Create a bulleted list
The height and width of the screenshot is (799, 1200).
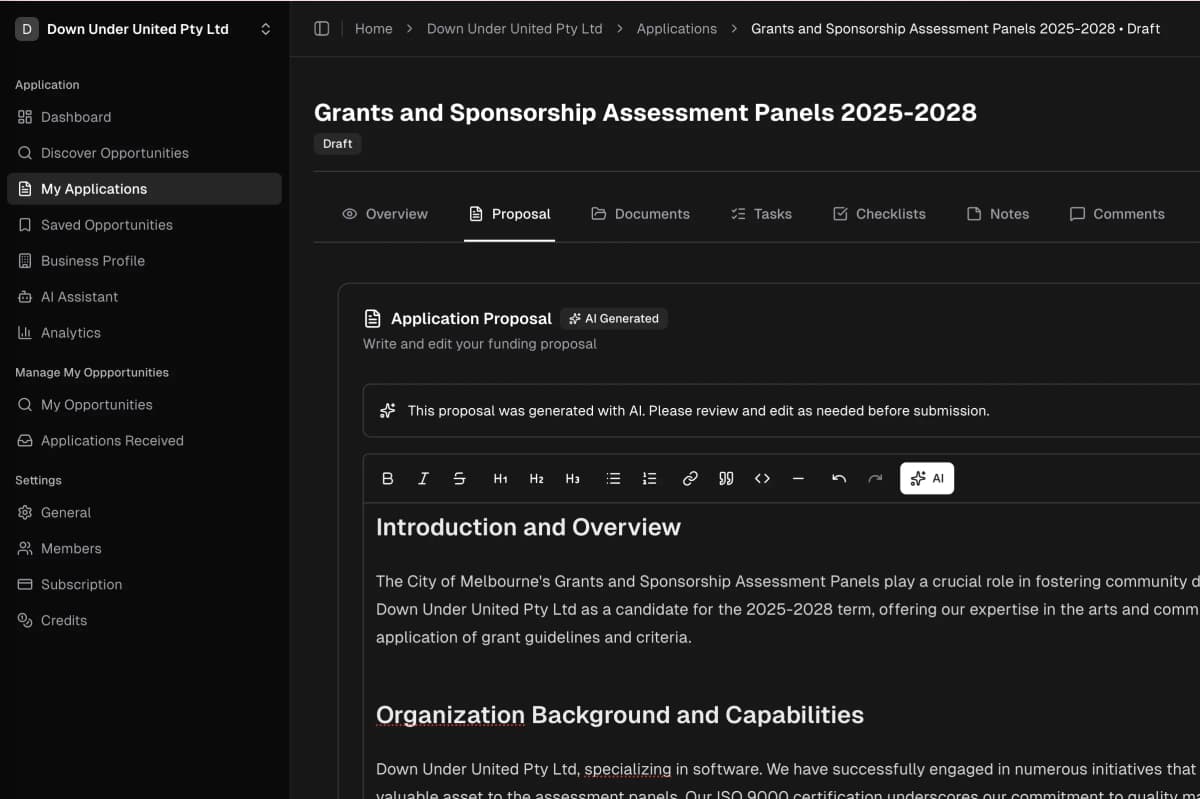coord(613,479)
